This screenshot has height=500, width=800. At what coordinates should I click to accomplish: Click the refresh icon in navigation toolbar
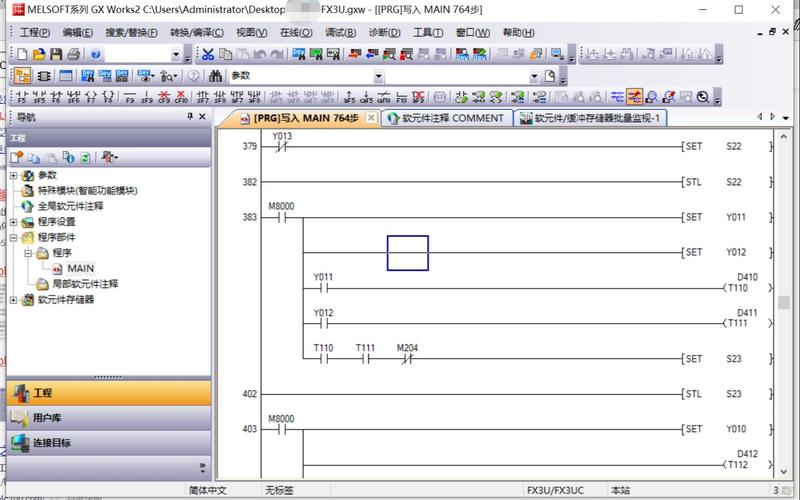coord(85,157)
